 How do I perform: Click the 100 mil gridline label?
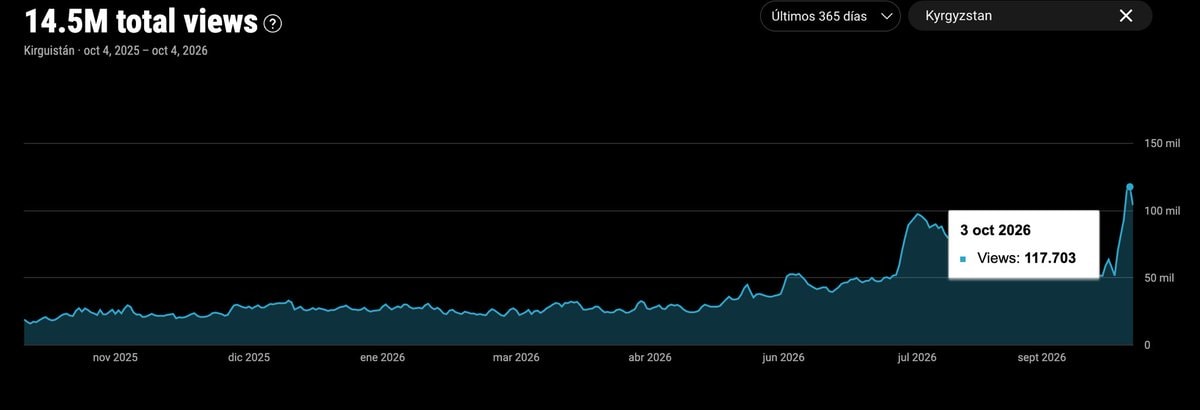1162,211
